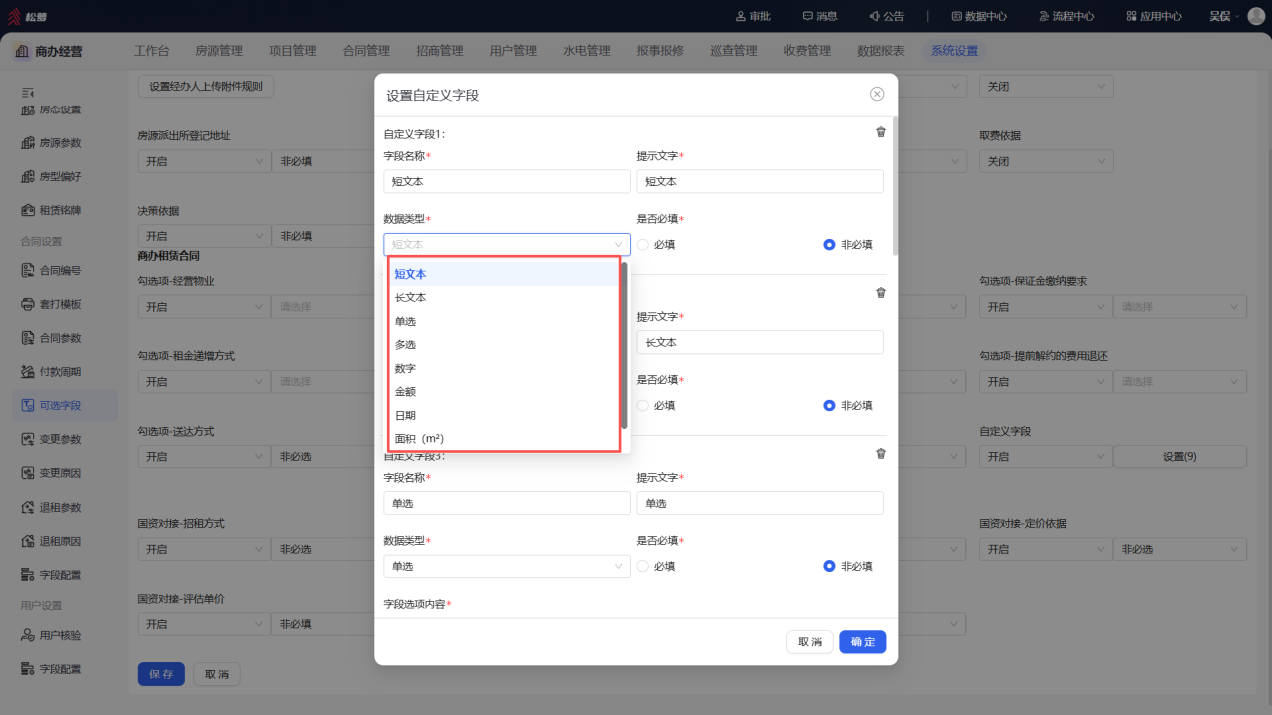
Task: Click the dropdown list scrollbar
Action: click(x=625, y=345)
